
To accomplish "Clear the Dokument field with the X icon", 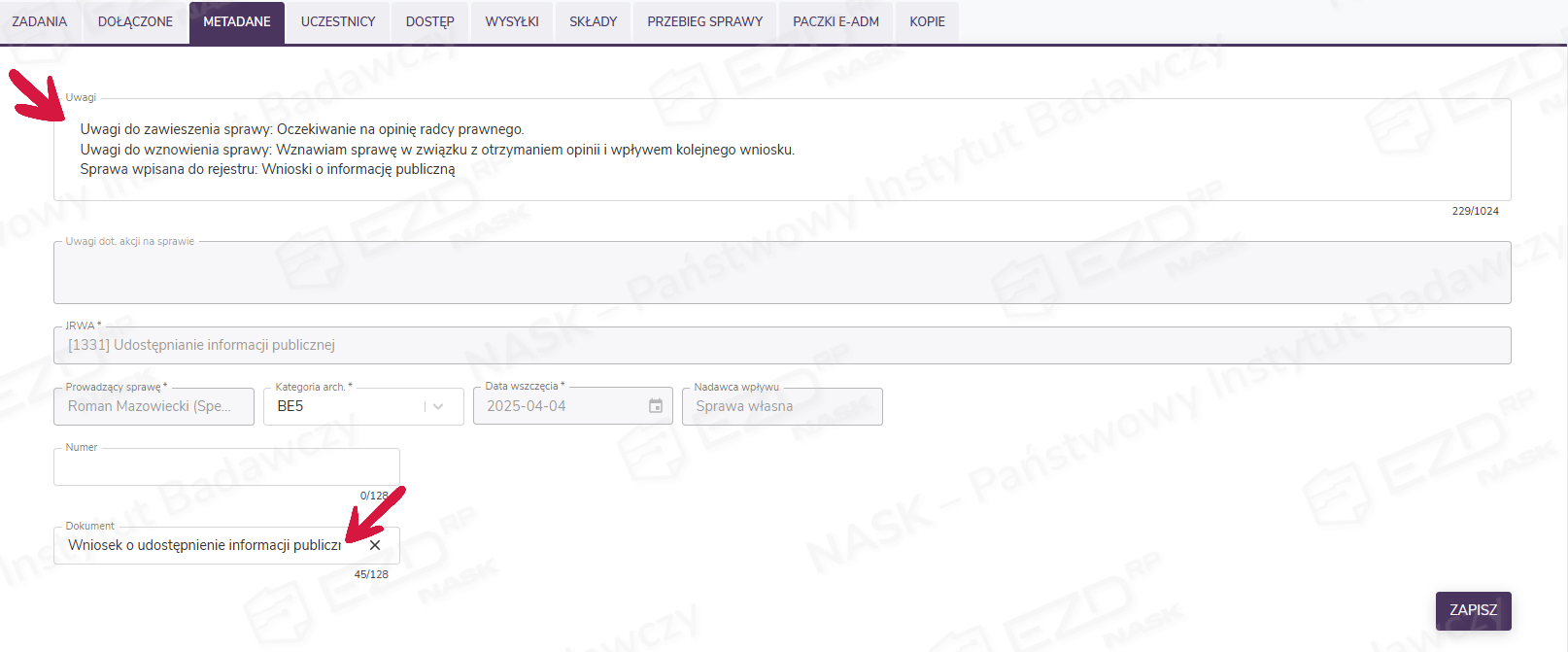I will click(x=375, y=545).
